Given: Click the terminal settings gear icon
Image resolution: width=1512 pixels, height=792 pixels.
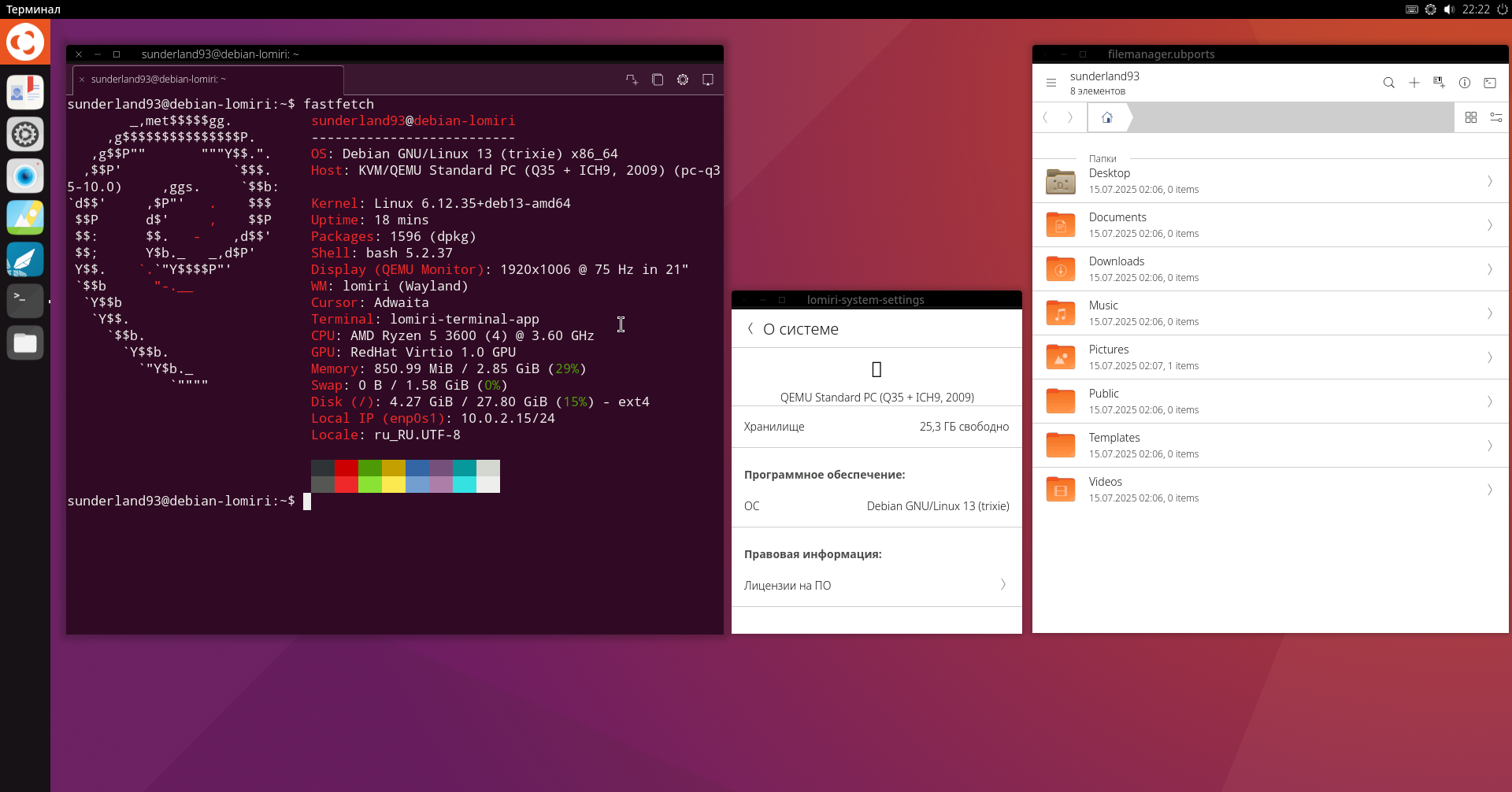Looking at the screenshot, I should click(683, 80).
